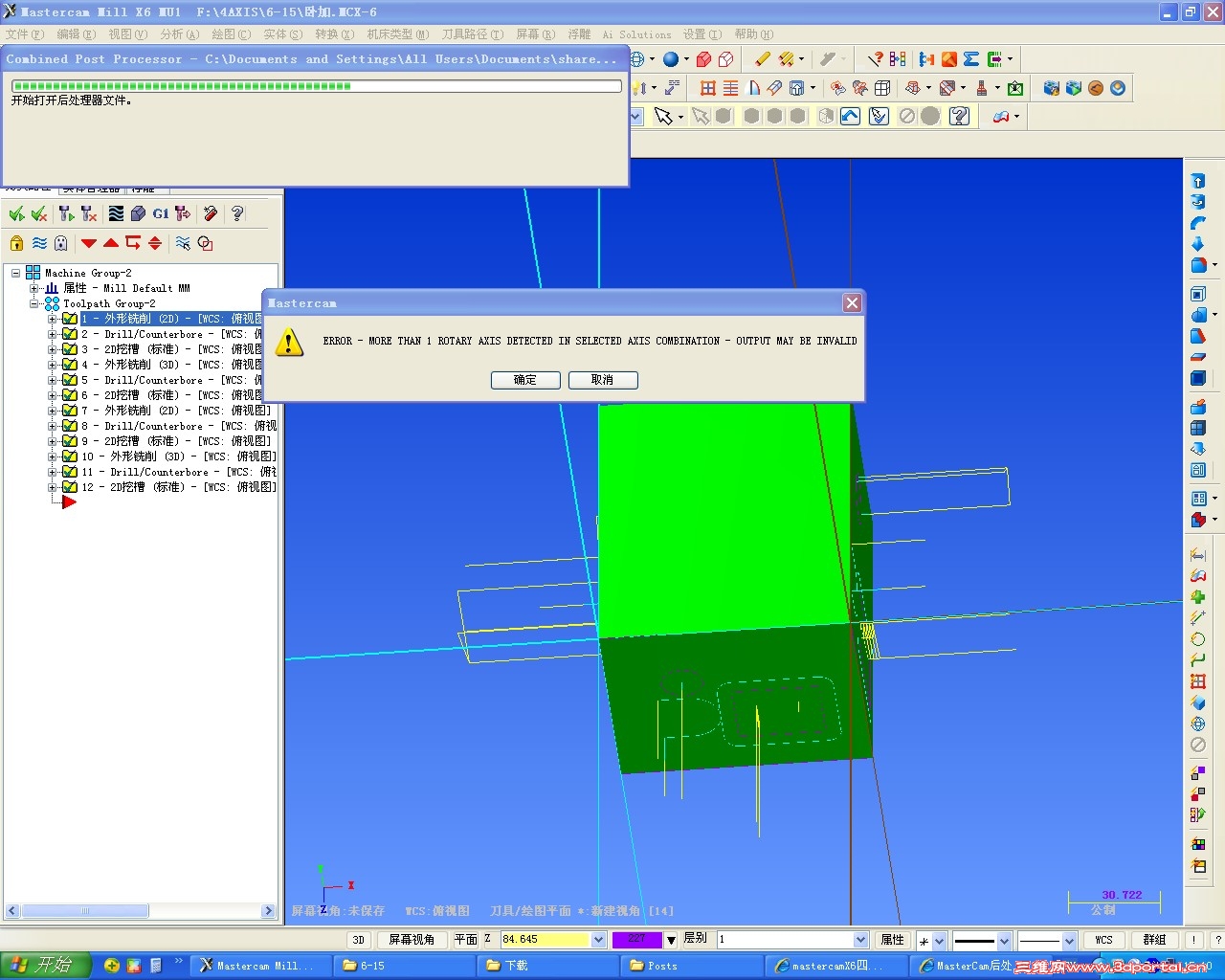The width and height of the screenshot is (1225, 980).
Task: Click the Sigma statistics toolbar icon
Action: 971,59
